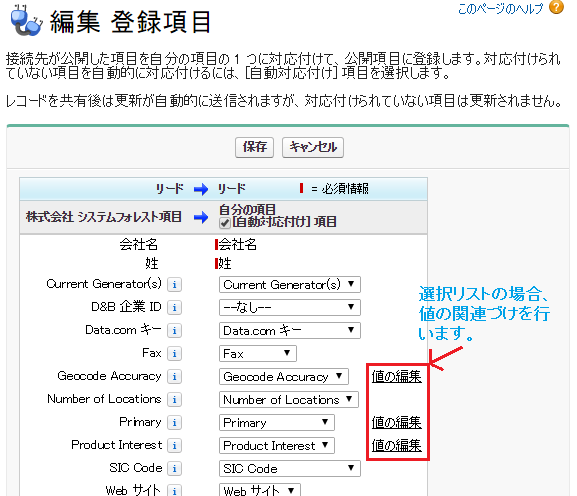Image resolution: width=577 pixels, height=496 pixels.
Task: Click the キャンセル button
Action: (x=313, y=148)
